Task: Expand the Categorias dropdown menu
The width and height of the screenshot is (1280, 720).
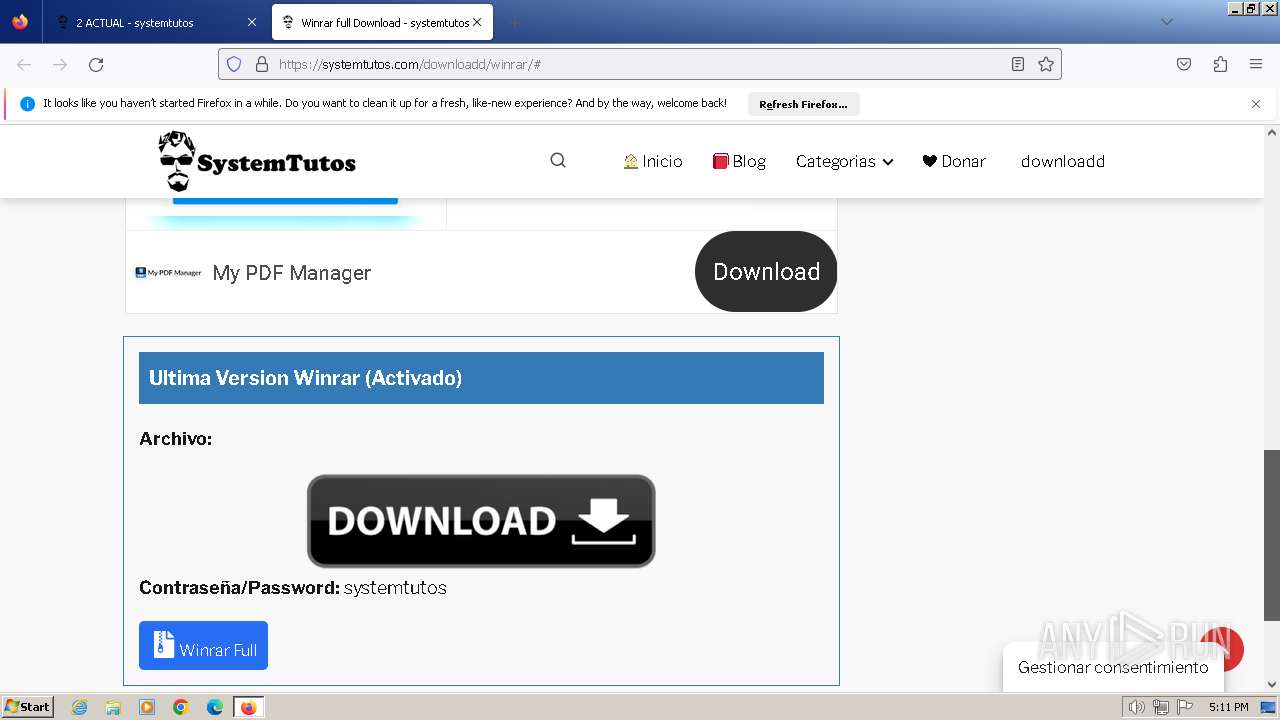Action: tap(844, 161)
